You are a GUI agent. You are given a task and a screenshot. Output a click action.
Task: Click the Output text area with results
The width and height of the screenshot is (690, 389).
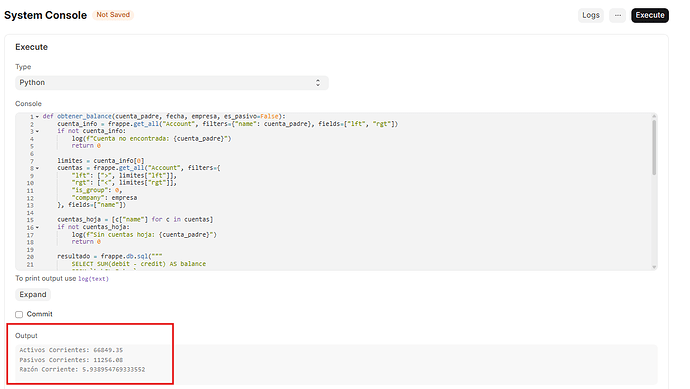[337, 364]
